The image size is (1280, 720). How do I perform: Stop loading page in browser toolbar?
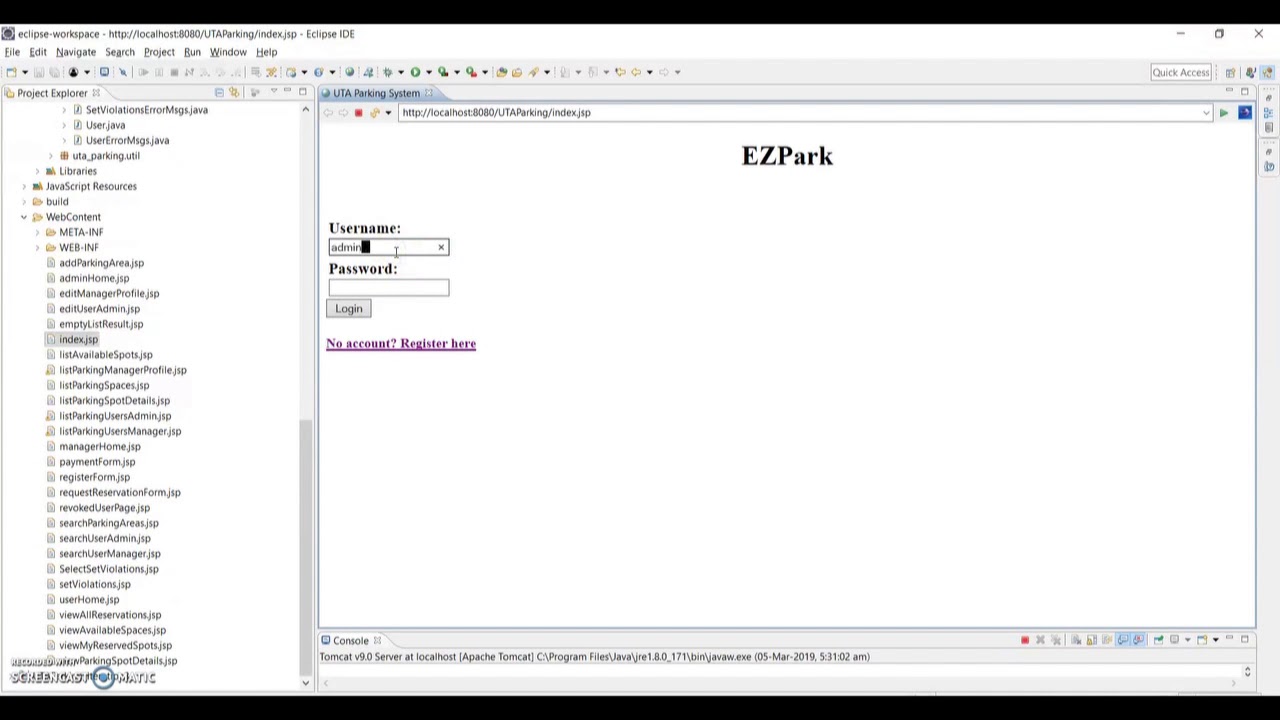[x=358, y=113]
